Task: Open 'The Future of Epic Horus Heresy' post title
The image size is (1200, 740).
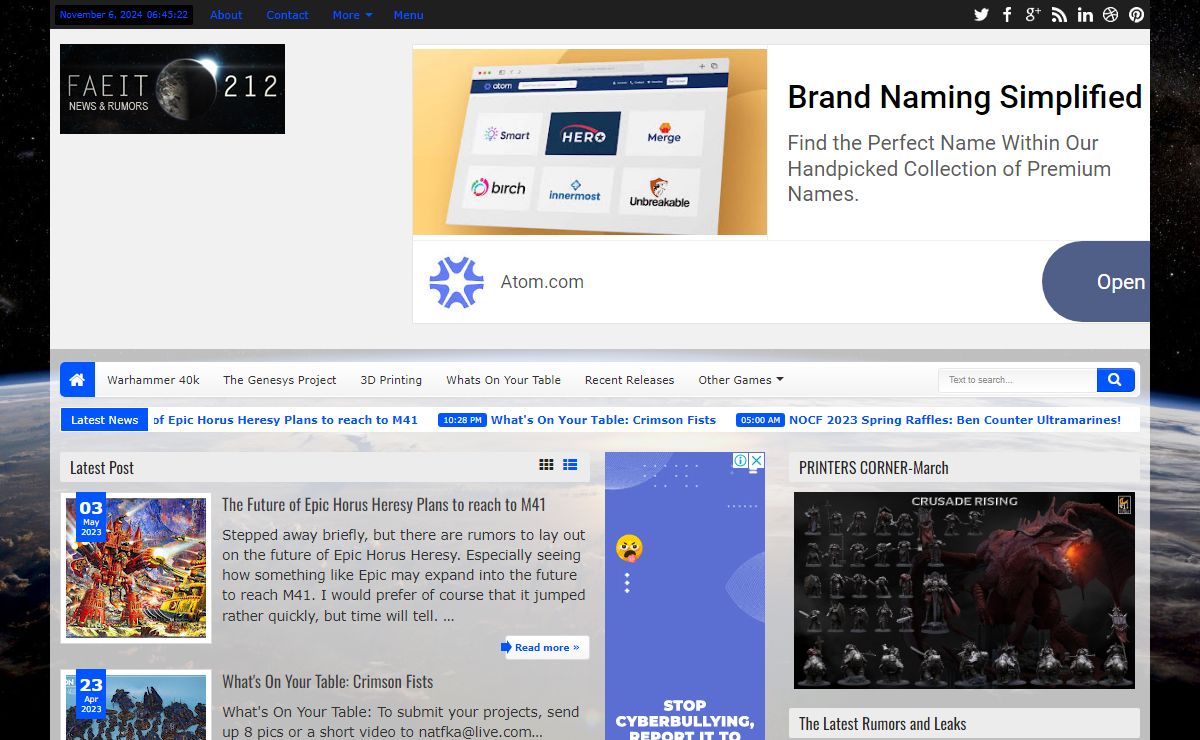Action: tap(384, 505)
